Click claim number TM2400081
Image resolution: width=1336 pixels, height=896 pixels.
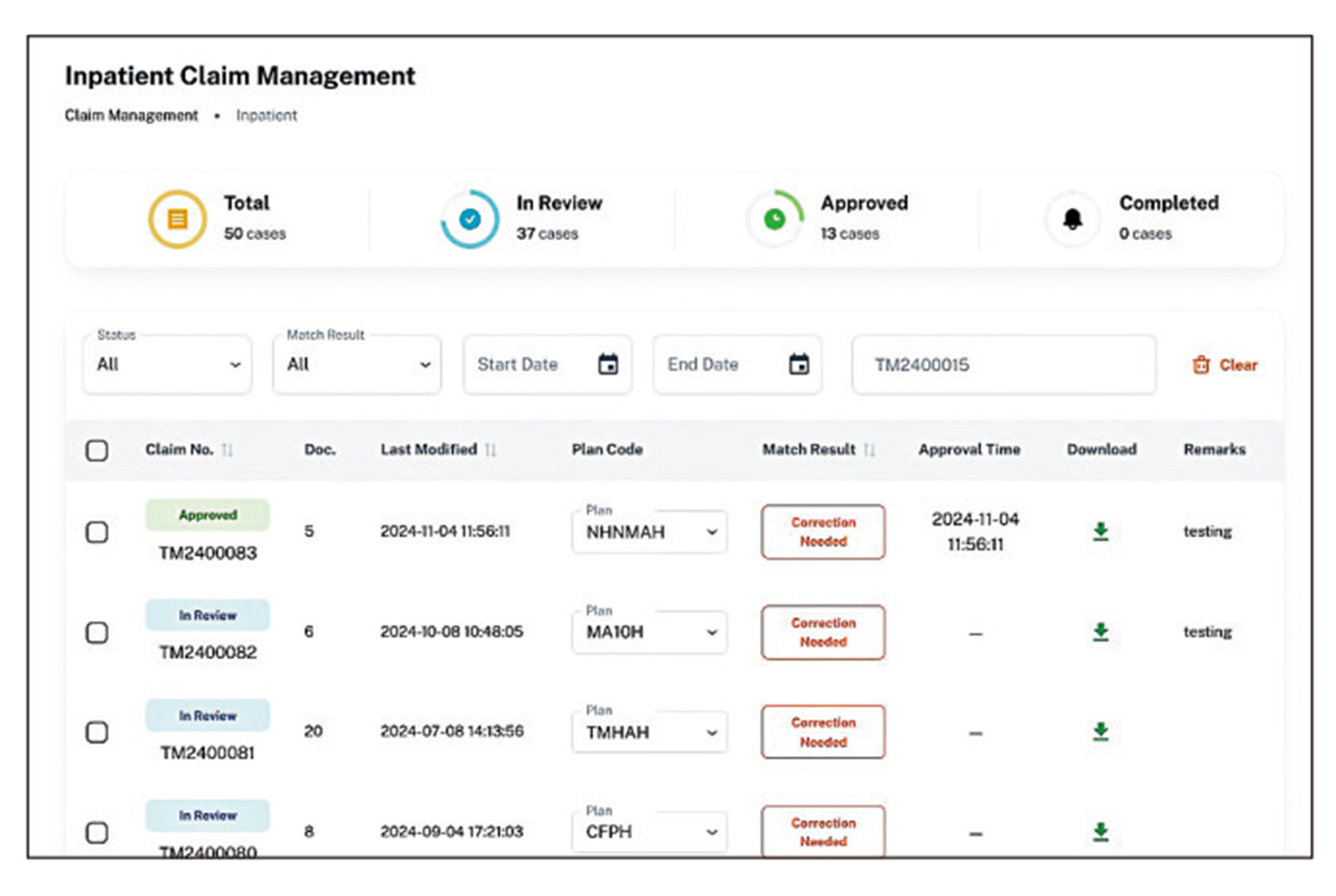pyautogui.click(x=208, y=753)
